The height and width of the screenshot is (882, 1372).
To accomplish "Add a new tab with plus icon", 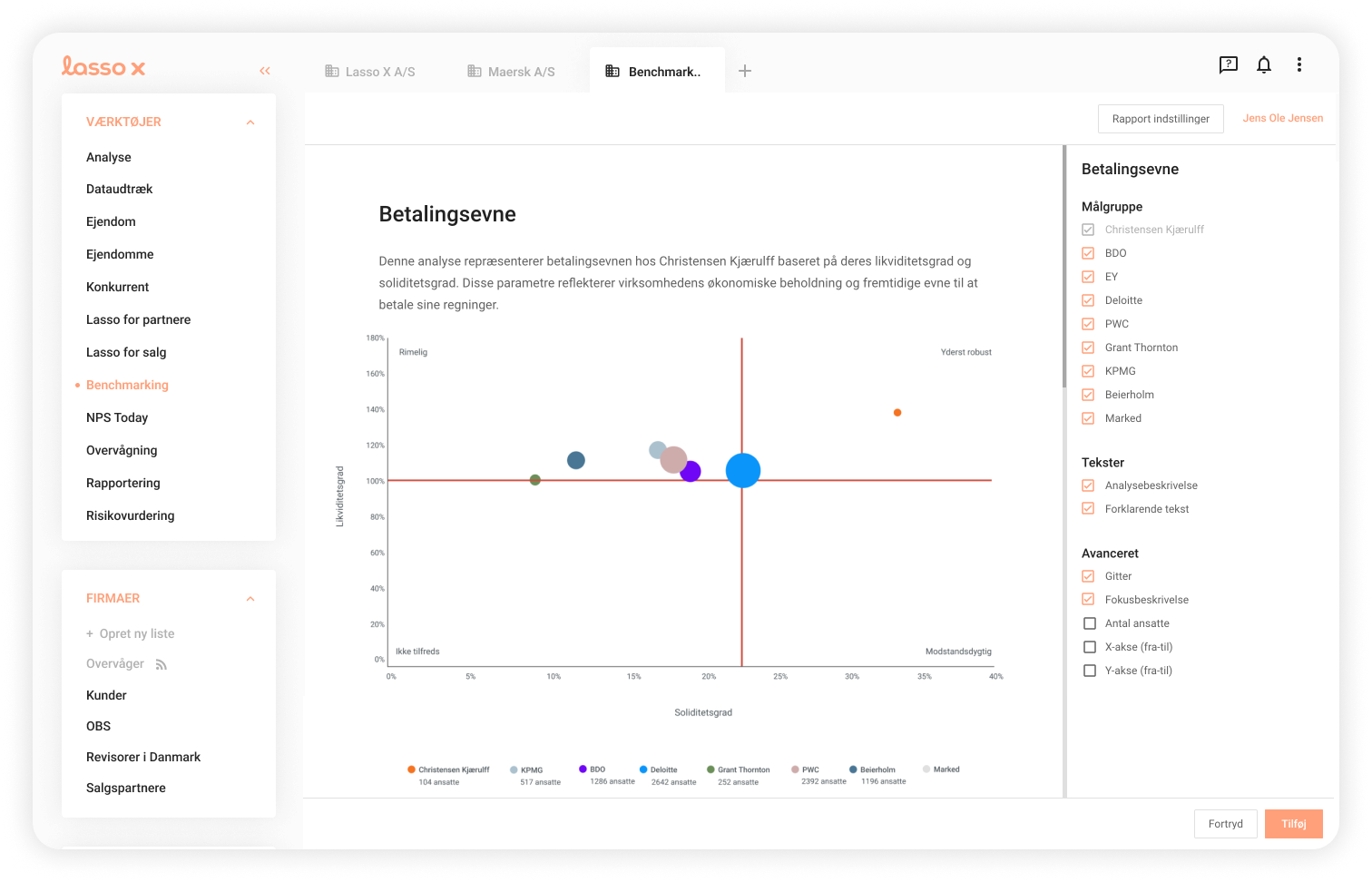I will (745, 71).
